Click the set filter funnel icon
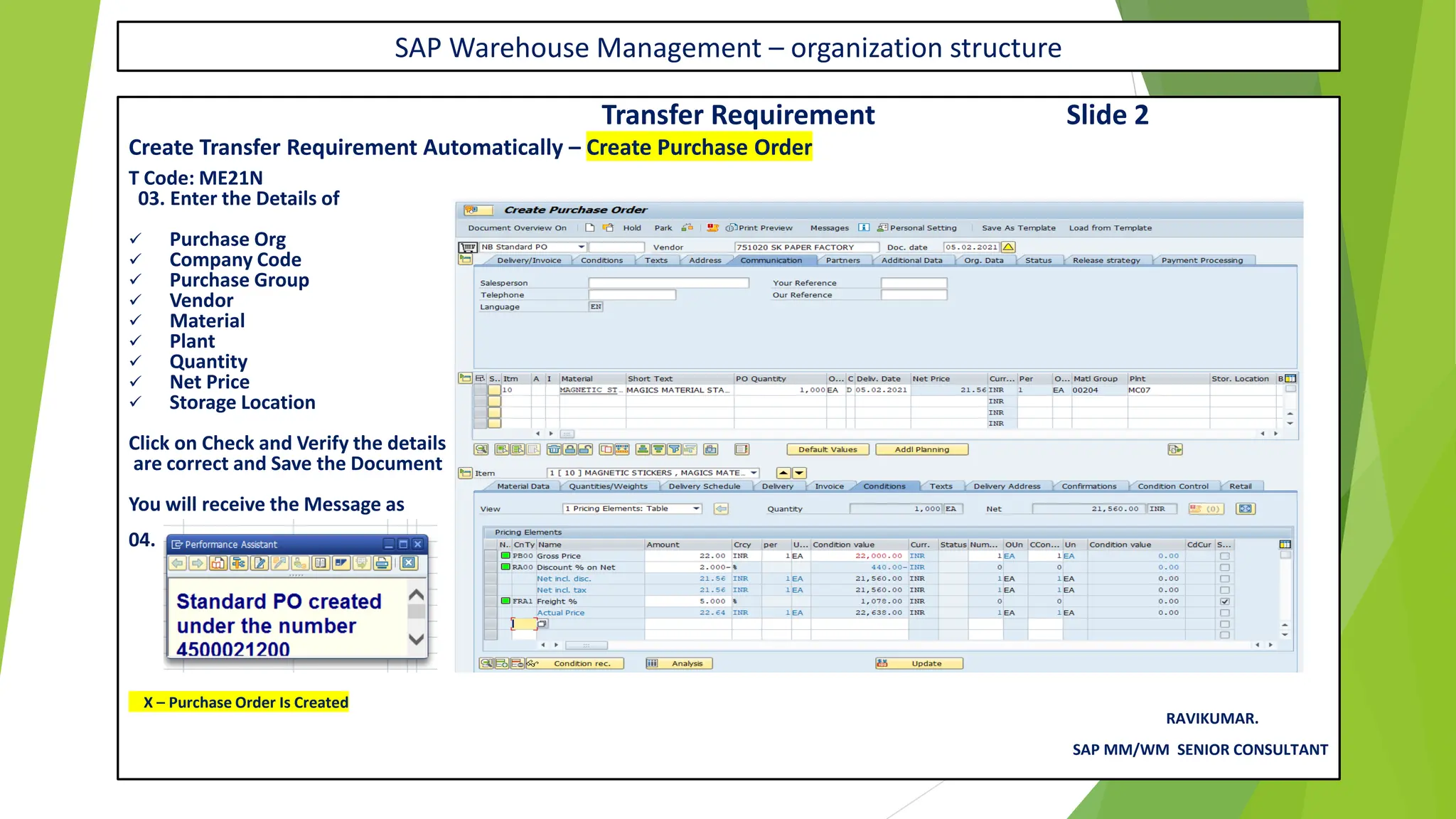 coord(674,449)
